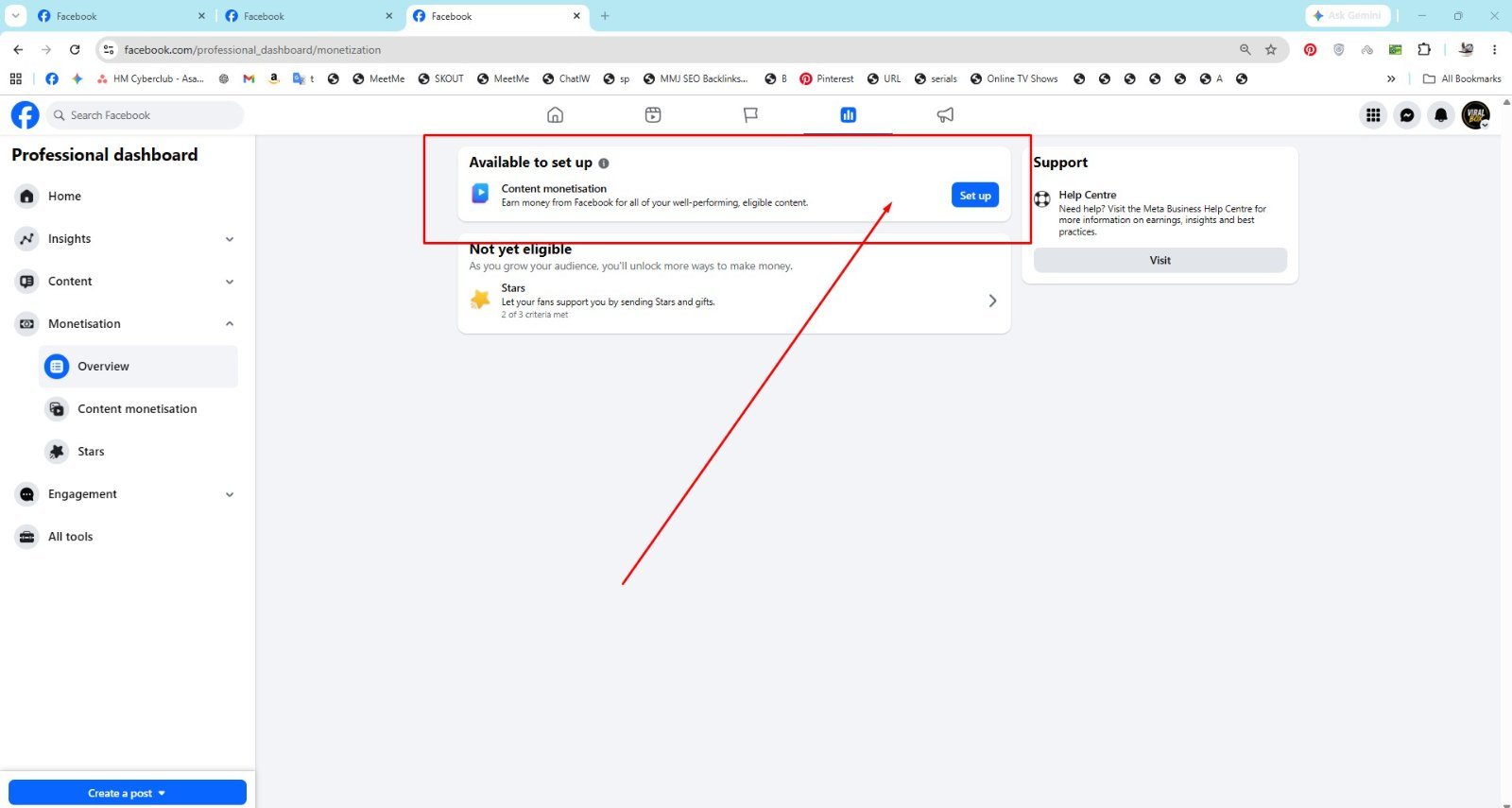Click the Search Facebook field
Image resolution: width=1512 pixels, height=808 pixels.
point(145,115)
